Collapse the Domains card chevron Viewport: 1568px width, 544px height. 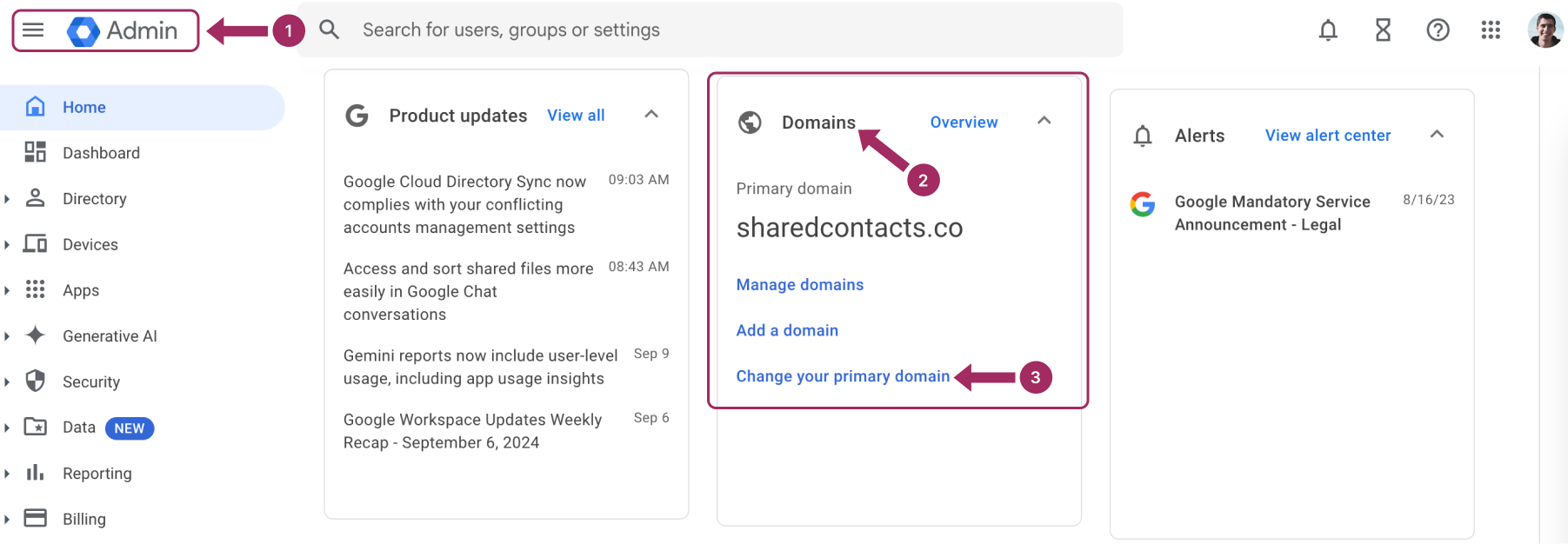1044,121
